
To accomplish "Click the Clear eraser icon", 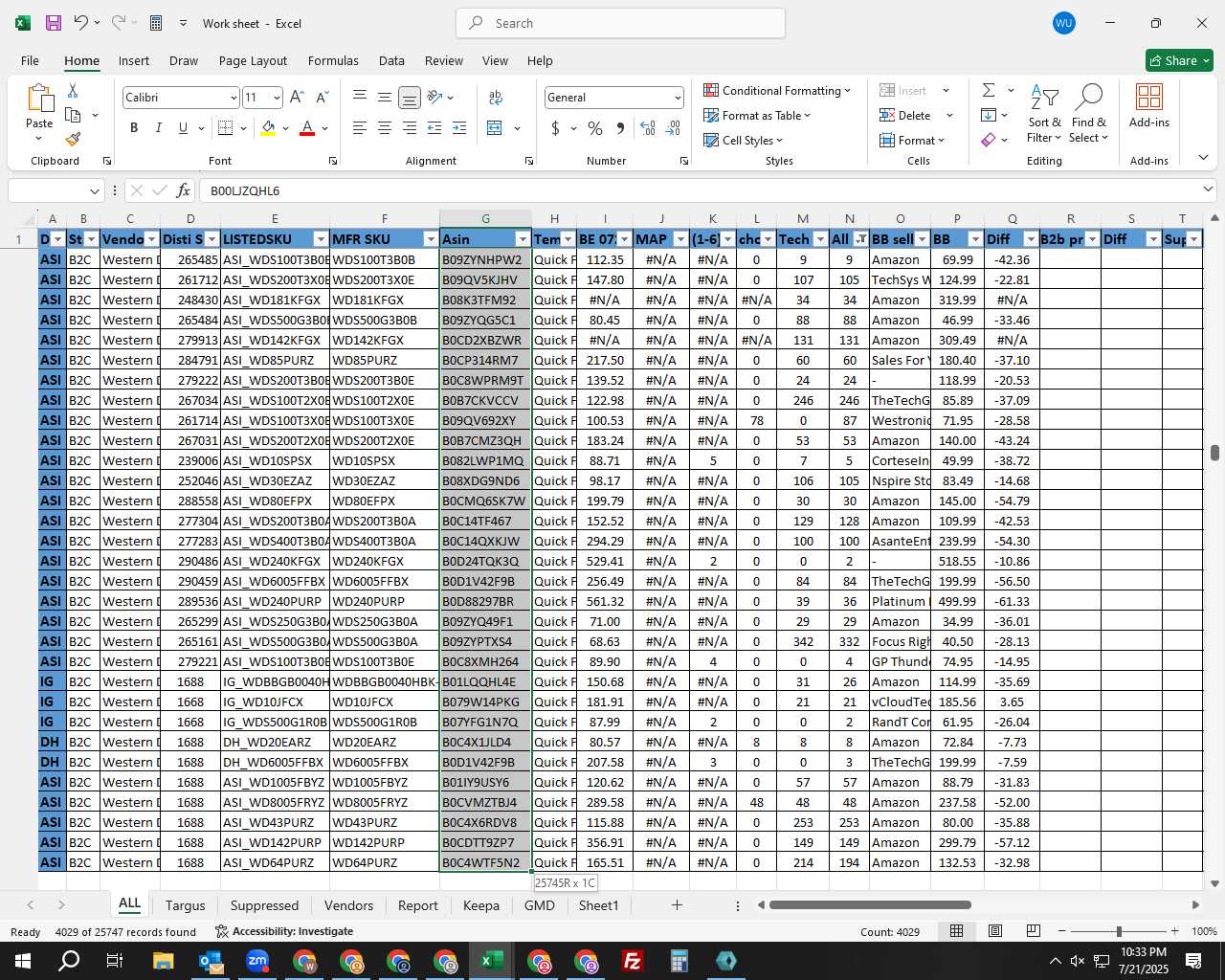I will tap(989, 140).
